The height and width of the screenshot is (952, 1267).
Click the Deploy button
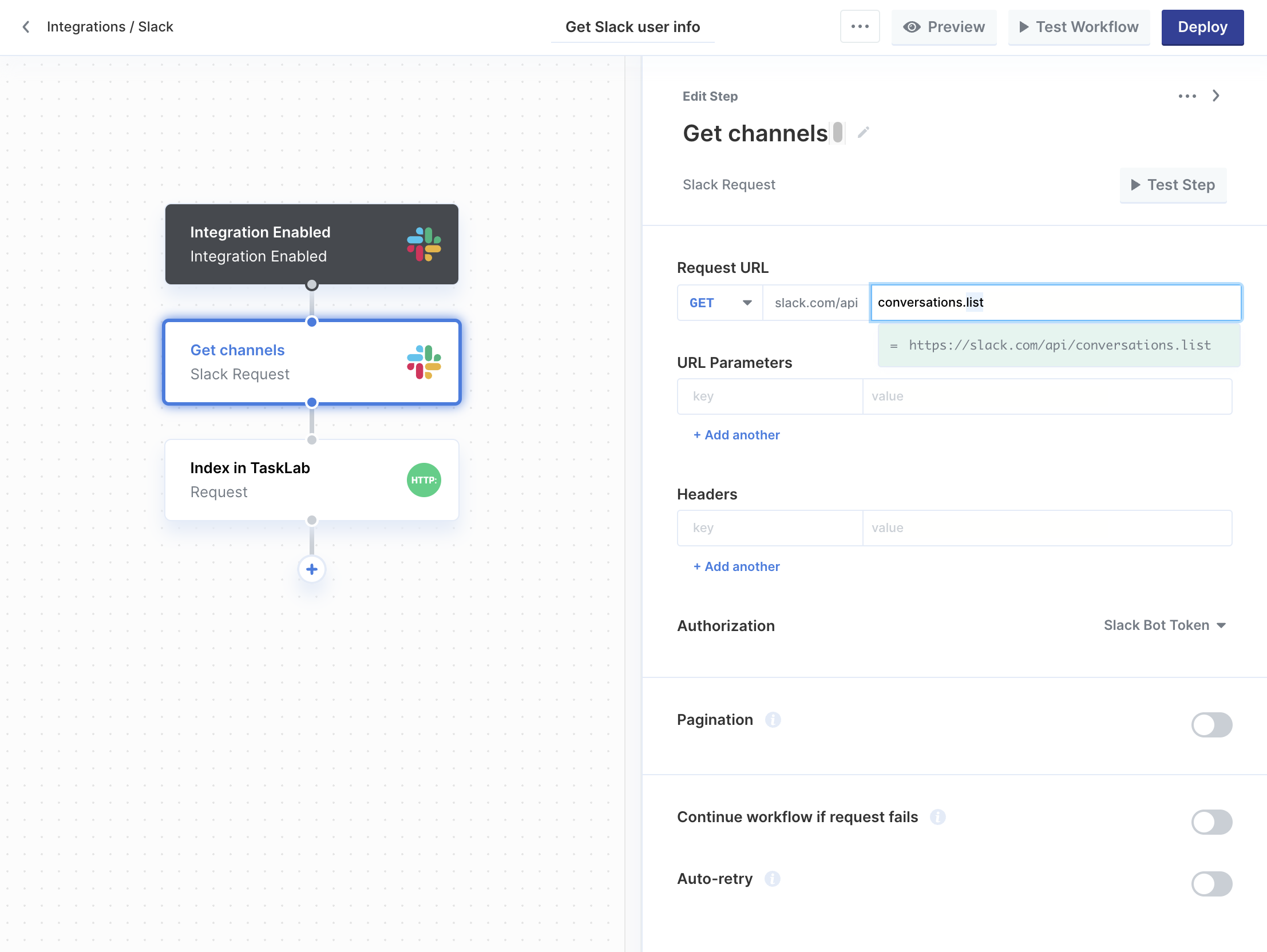coord(1202,27)
